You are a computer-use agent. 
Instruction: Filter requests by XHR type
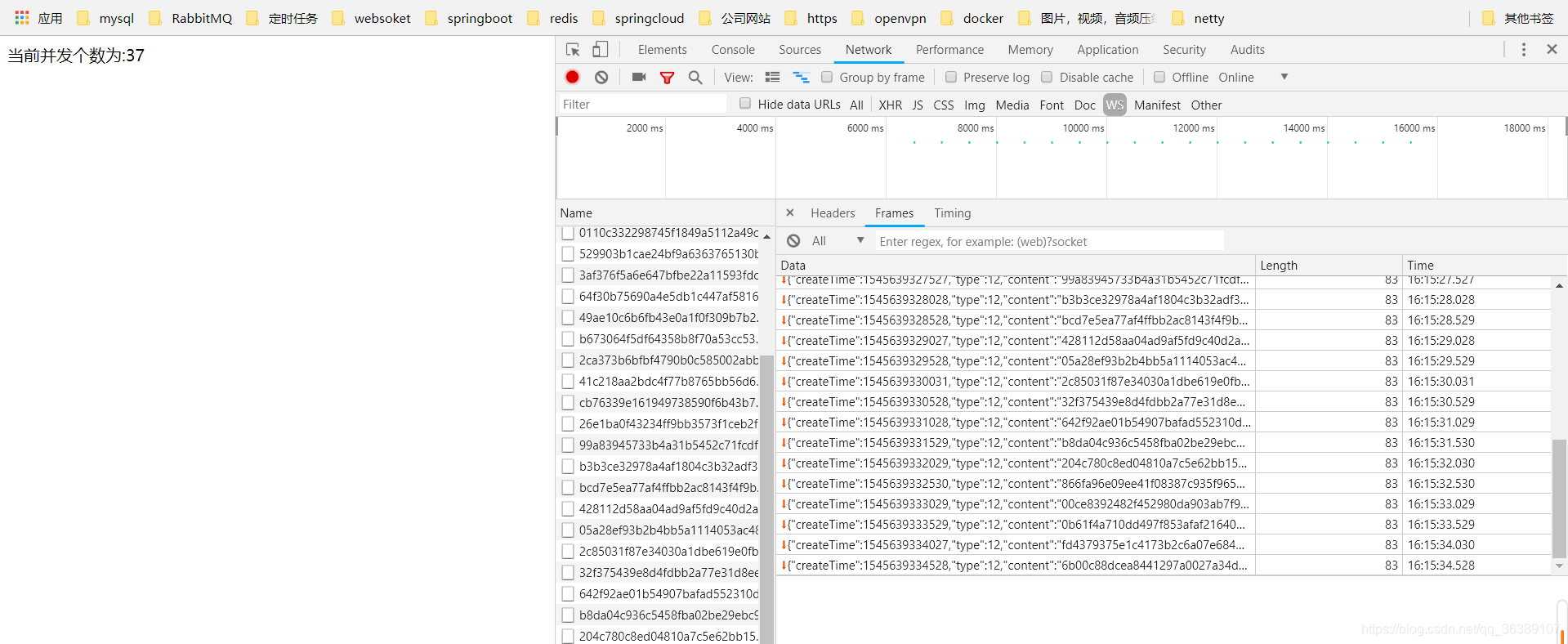pyautogui.click(x=891, y=105)
